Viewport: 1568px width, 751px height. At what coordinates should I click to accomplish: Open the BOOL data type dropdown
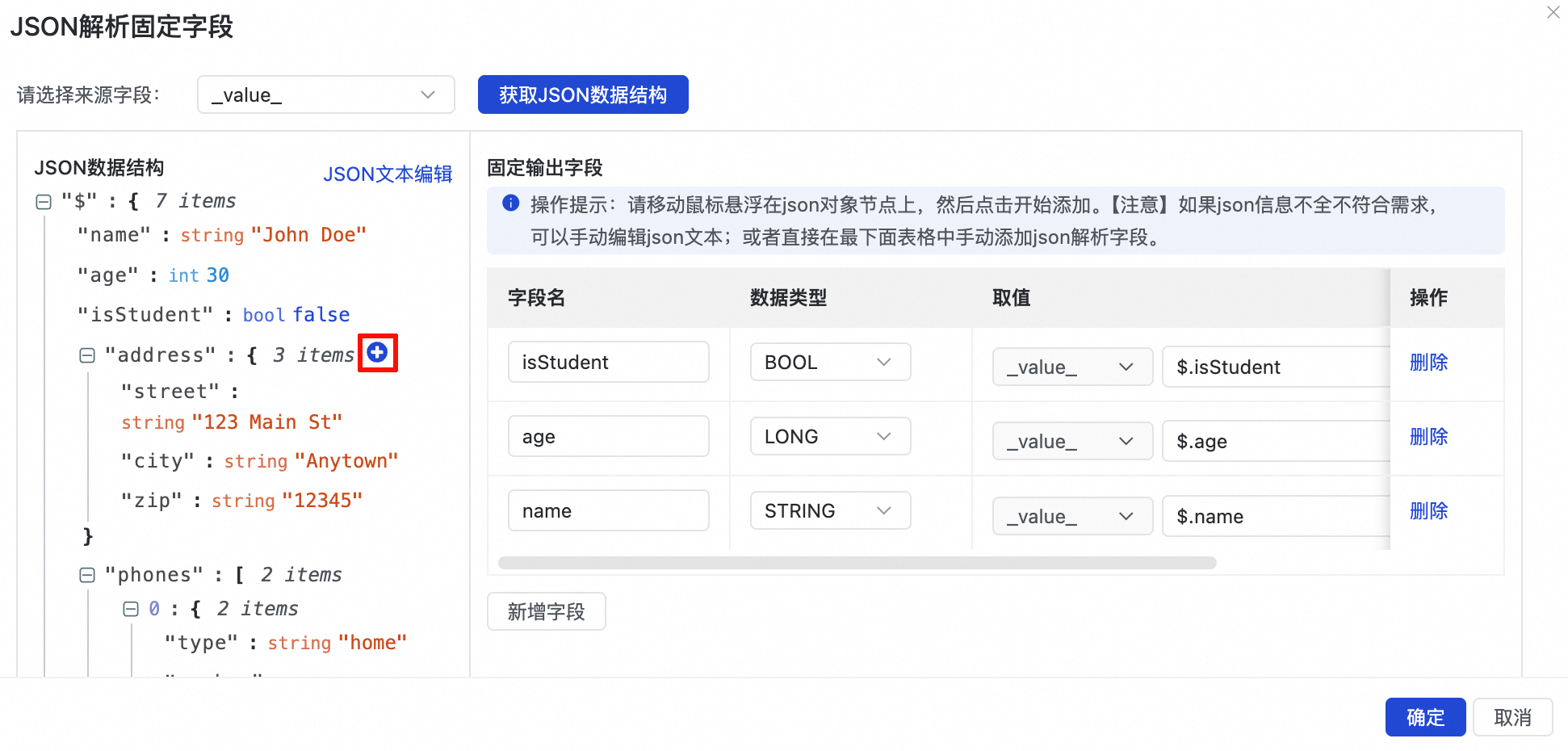[x=829, y=363]
